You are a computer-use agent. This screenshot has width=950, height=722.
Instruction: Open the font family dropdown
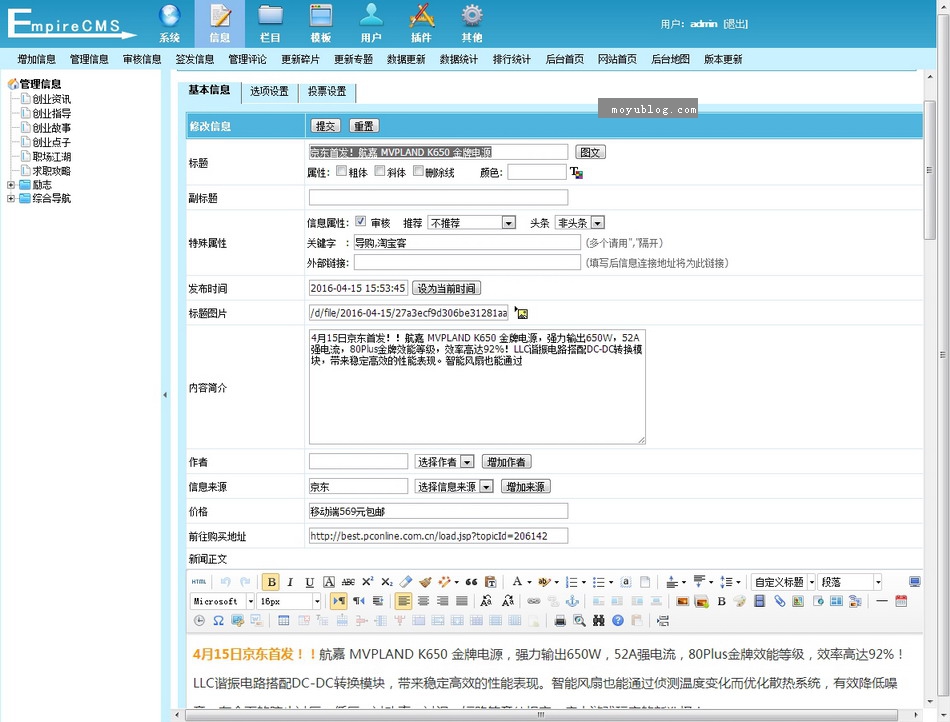point(222,601)
